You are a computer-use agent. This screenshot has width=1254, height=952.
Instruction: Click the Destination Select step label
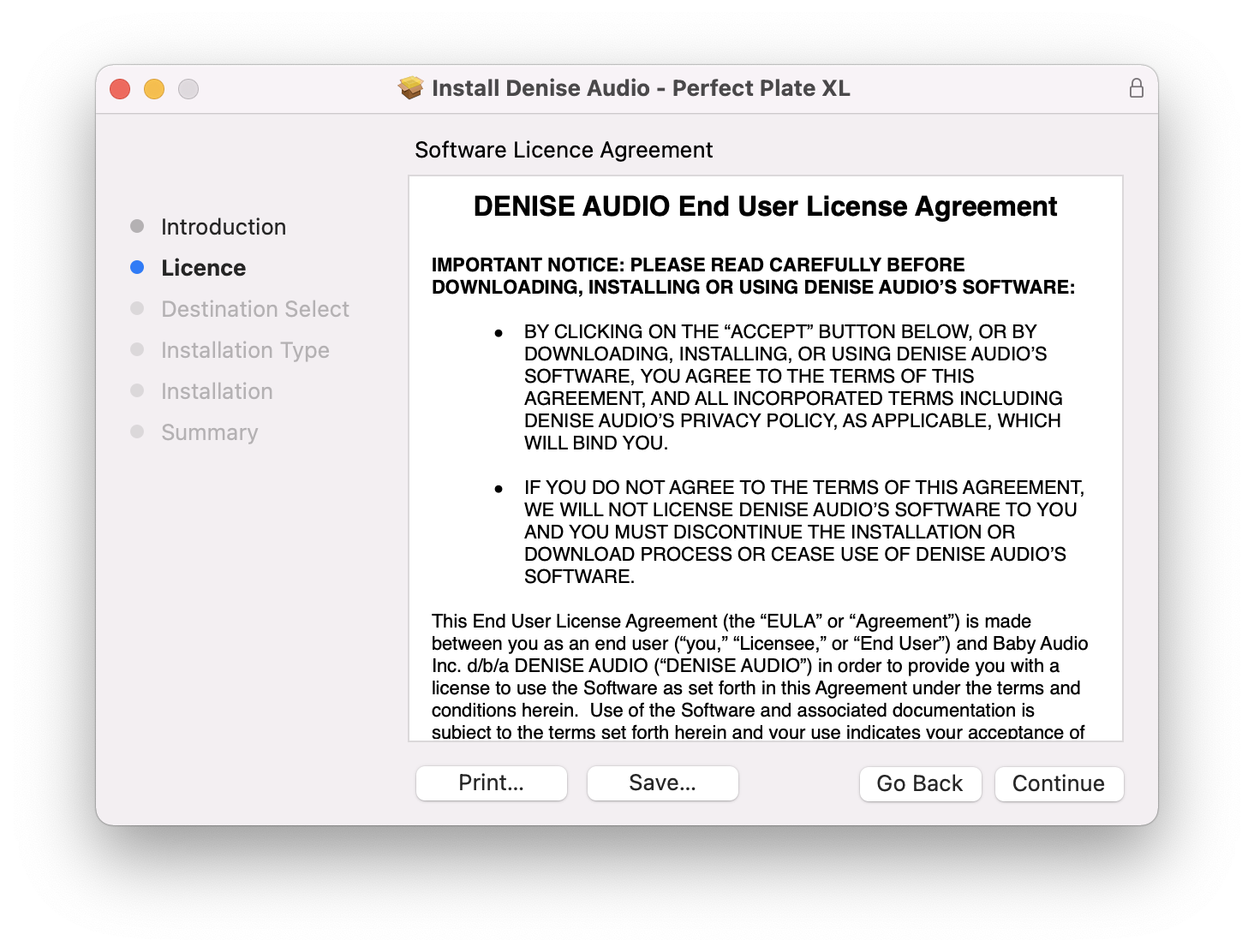pyautogui.click(x=254, y=309)
